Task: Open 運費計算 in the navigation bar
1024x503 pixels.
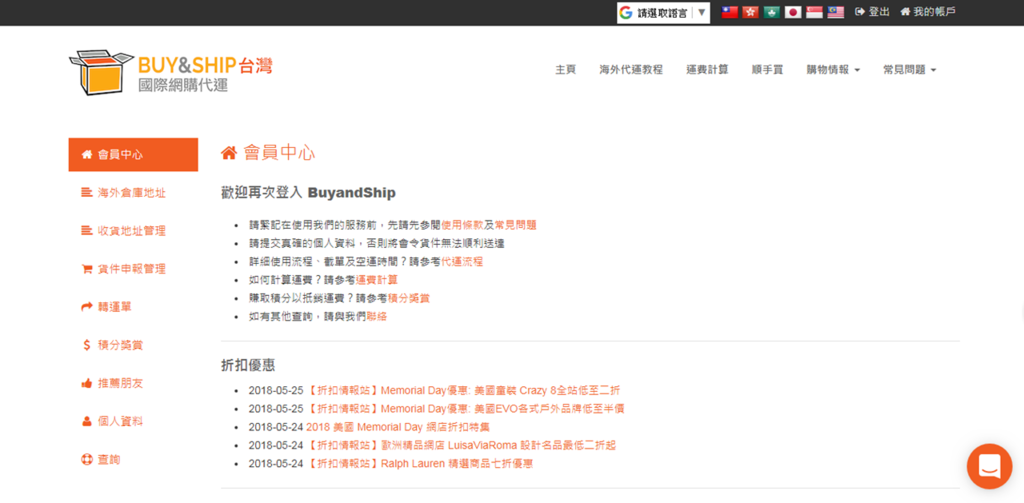Action: coord(707,70)
